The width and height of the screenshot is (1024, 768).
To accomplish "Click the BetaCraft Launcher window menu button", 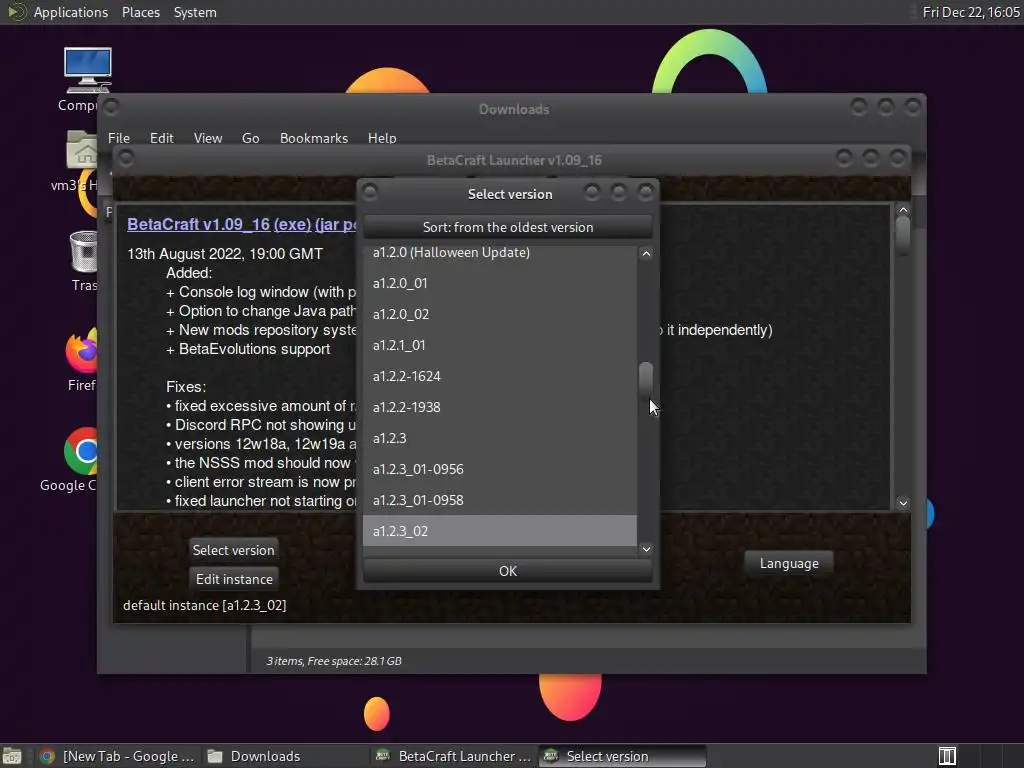I will [x=126, y=158].
